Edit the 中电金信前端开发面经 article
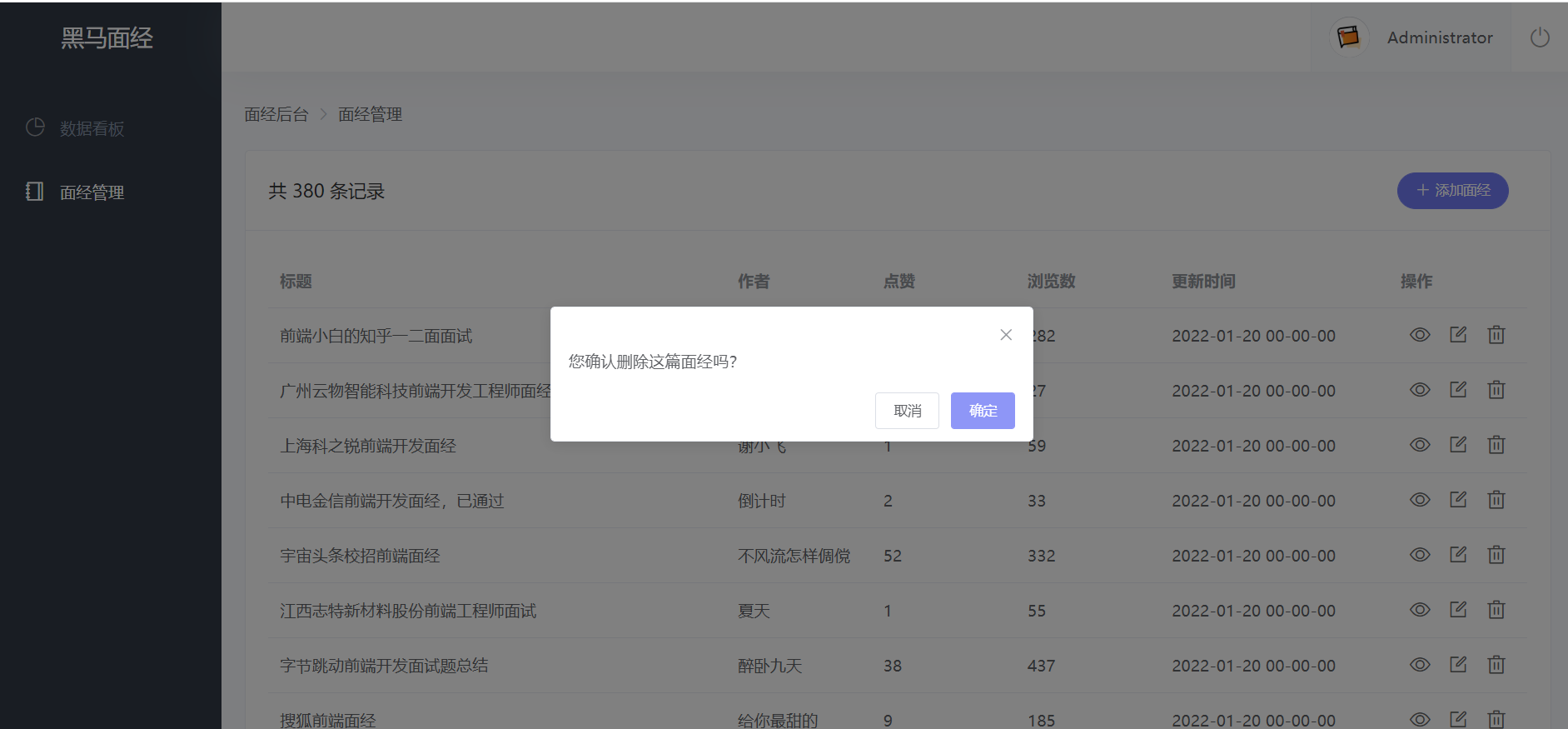Screen dimensions: 1568x729 tap(1458, 500)
